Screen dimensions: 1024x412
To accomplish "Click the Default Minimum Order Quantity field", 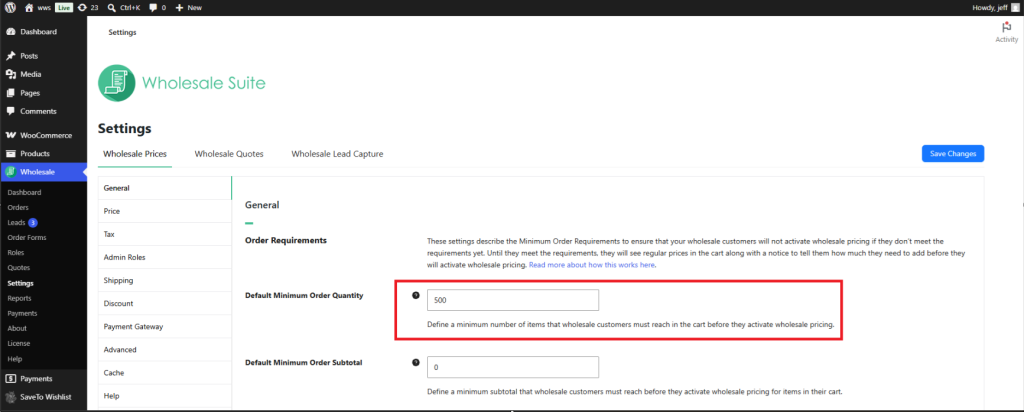I will [x=513, y=300].
